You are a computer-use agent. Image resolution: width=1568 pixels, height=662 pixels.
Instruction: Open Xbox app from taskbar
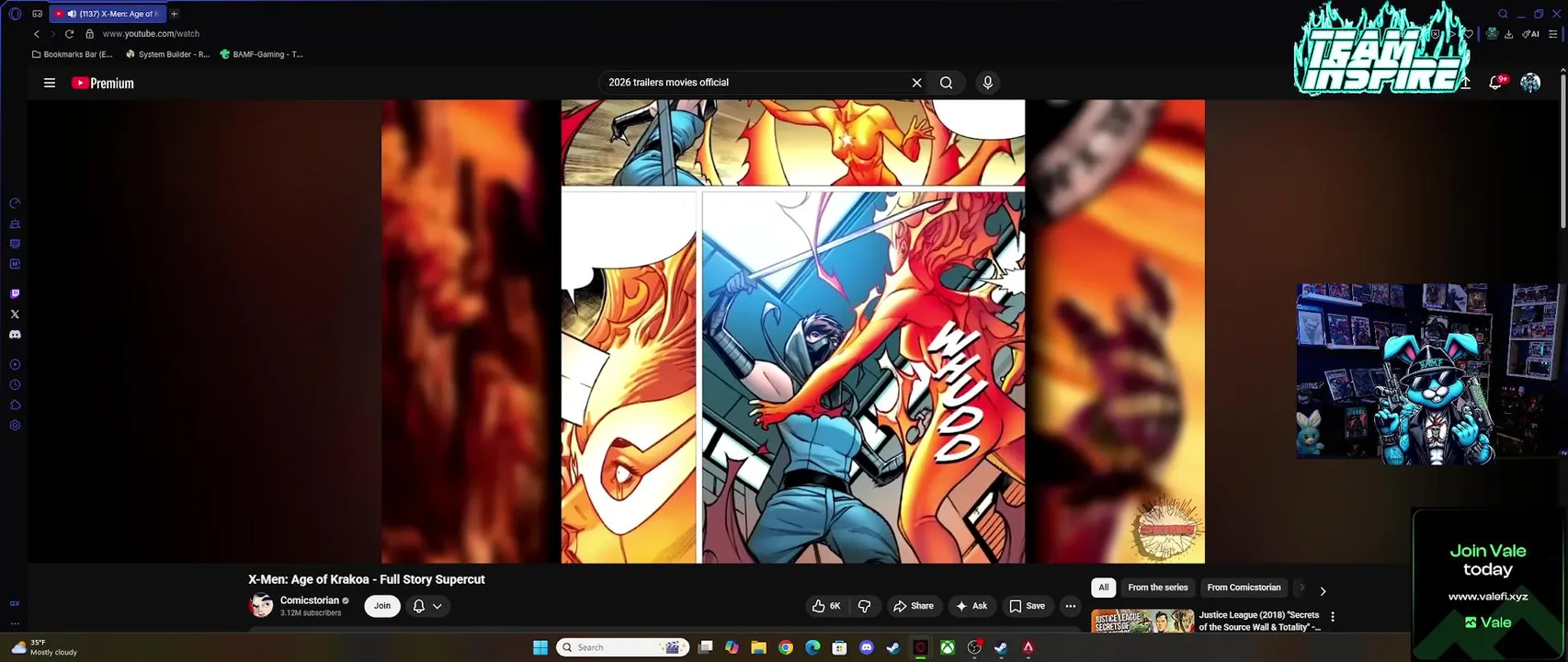[x=947, y=647]
